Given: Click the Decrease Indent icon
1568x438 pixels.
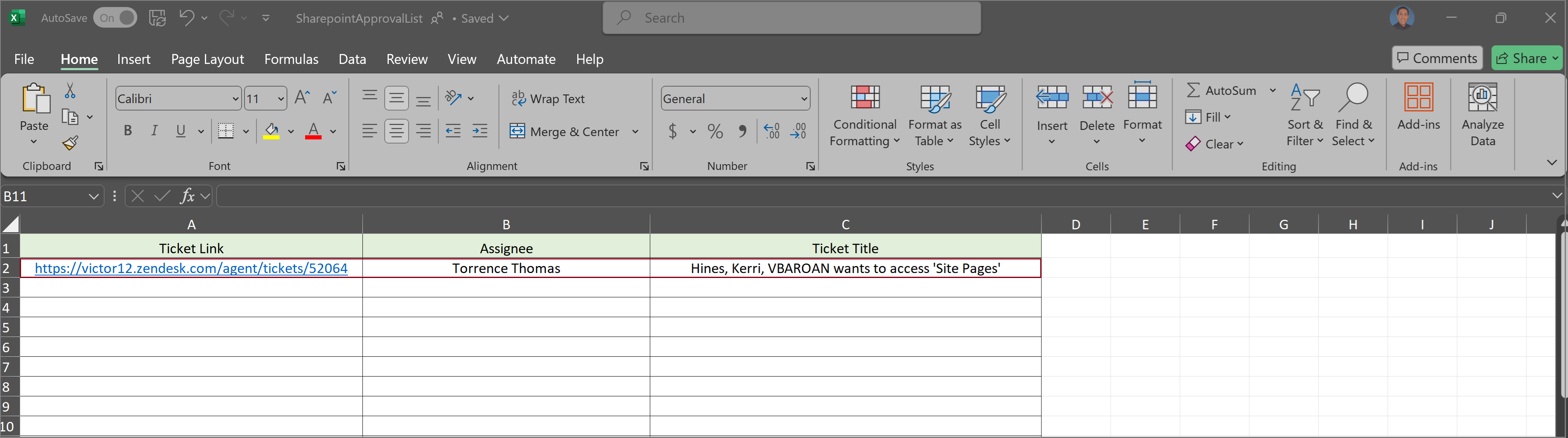Looking at the screenshot, I should tap(453, 131).
